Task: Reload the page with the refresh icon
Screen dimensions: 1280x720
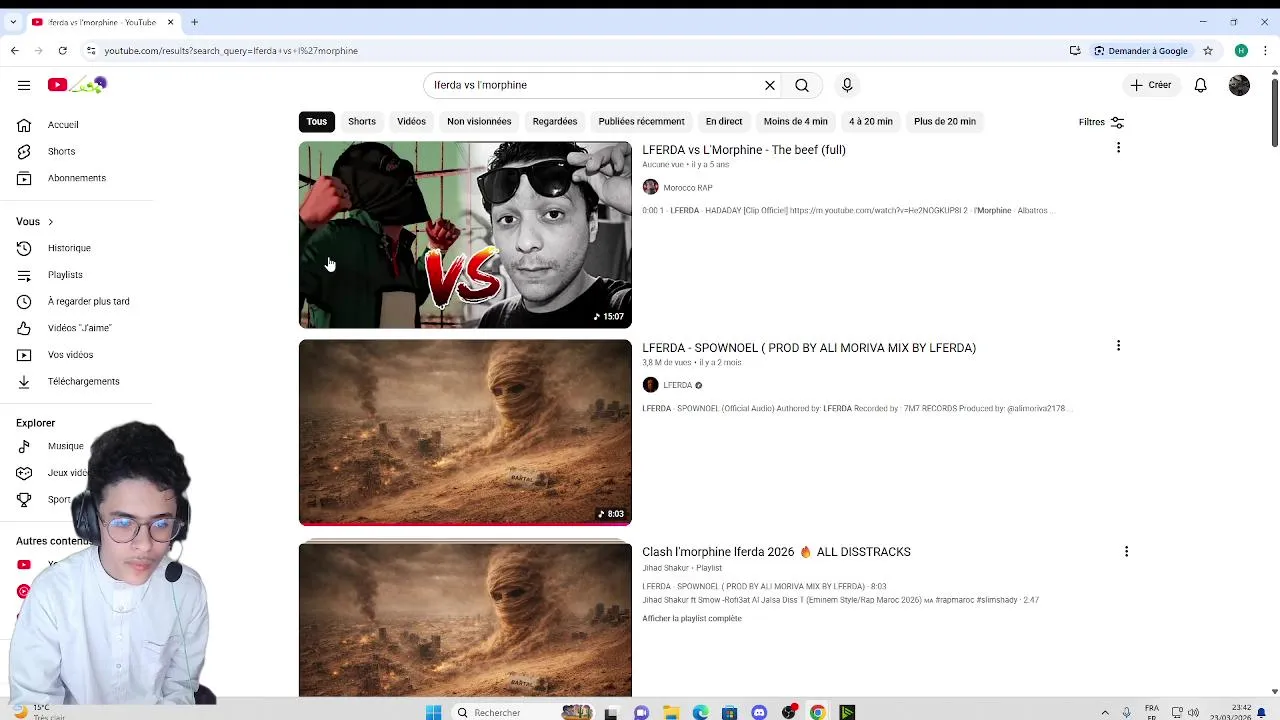Action: pos(63,51)
